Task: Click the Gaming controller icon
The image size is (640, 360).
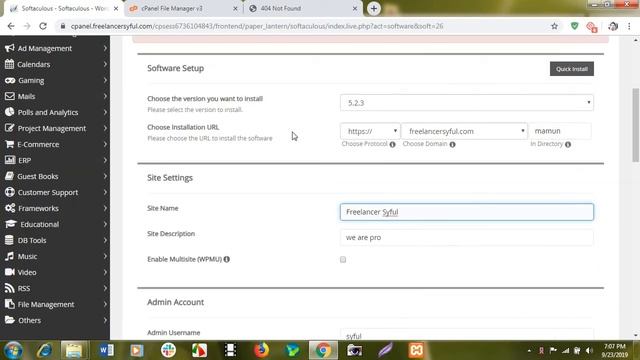Action: [10, 80]
